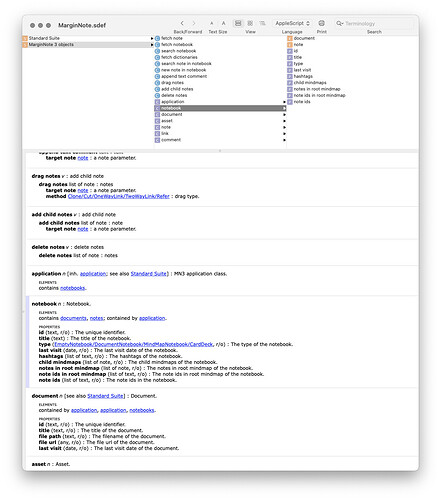Select fetch note command icon
Viewport: 441px width, 500px height.
157,38
